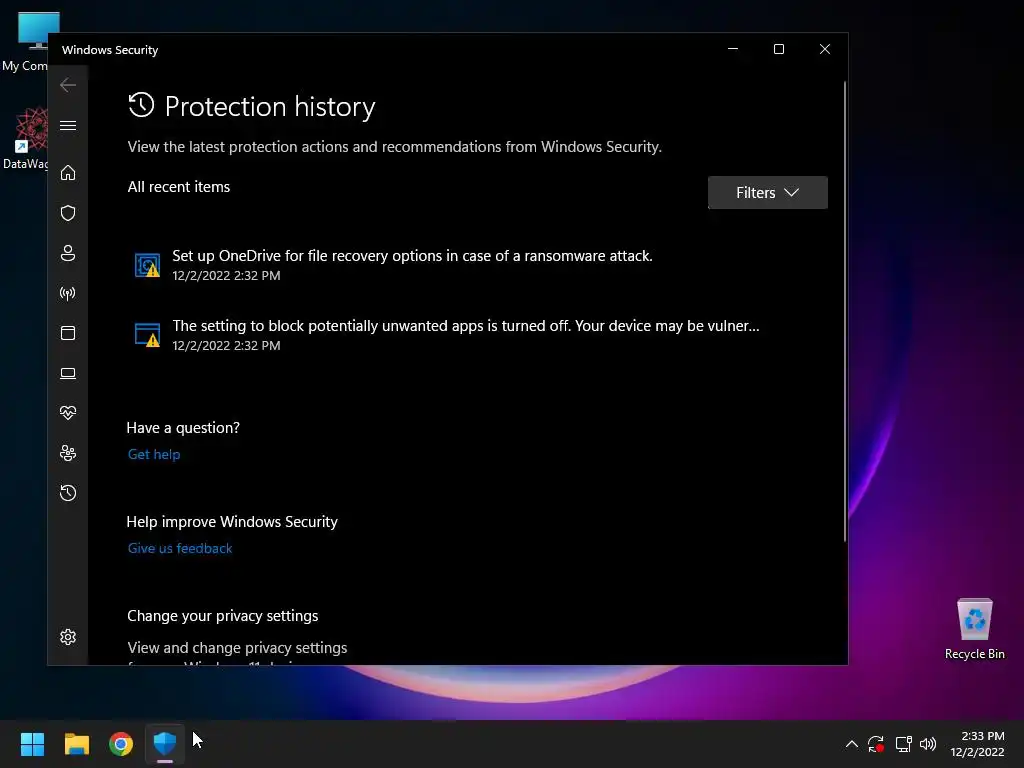Open the Home section icon in sidebar
Image resolution: width=1024 pixels, height=768 pixels.
pyautogui.click(x=68, y=172)
